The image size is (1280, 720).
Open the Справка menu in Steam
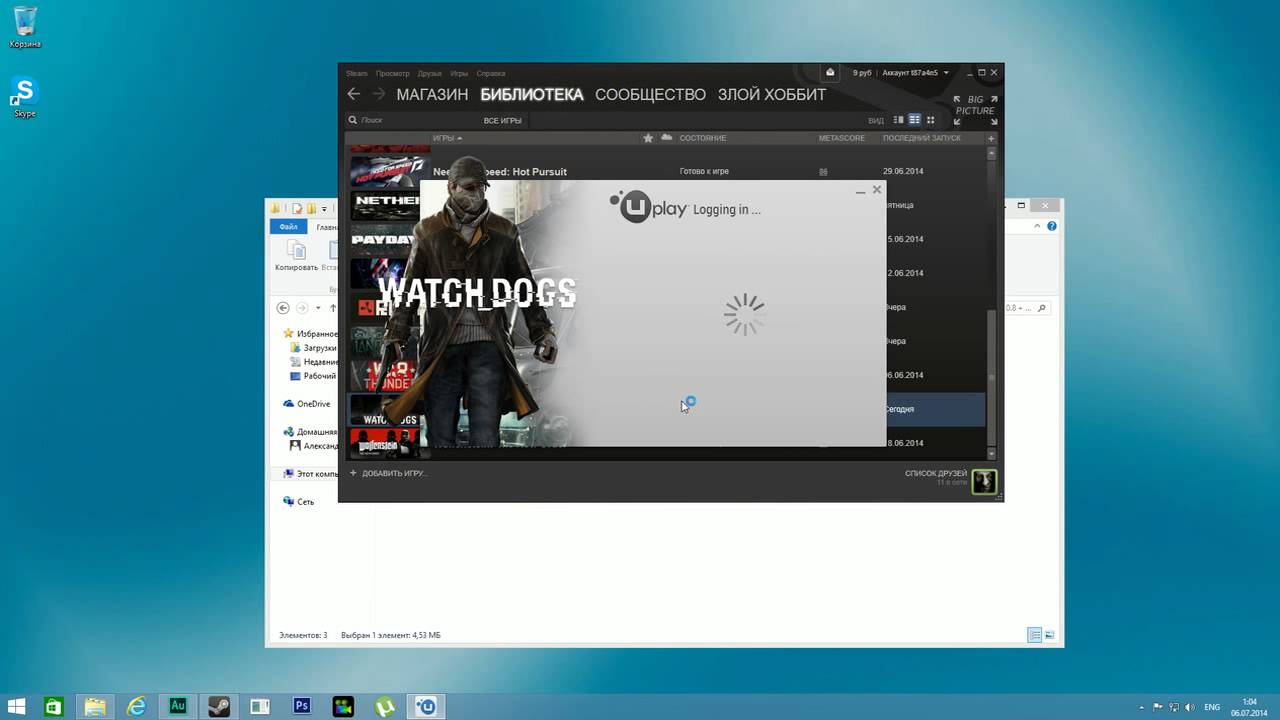(491, 73)
